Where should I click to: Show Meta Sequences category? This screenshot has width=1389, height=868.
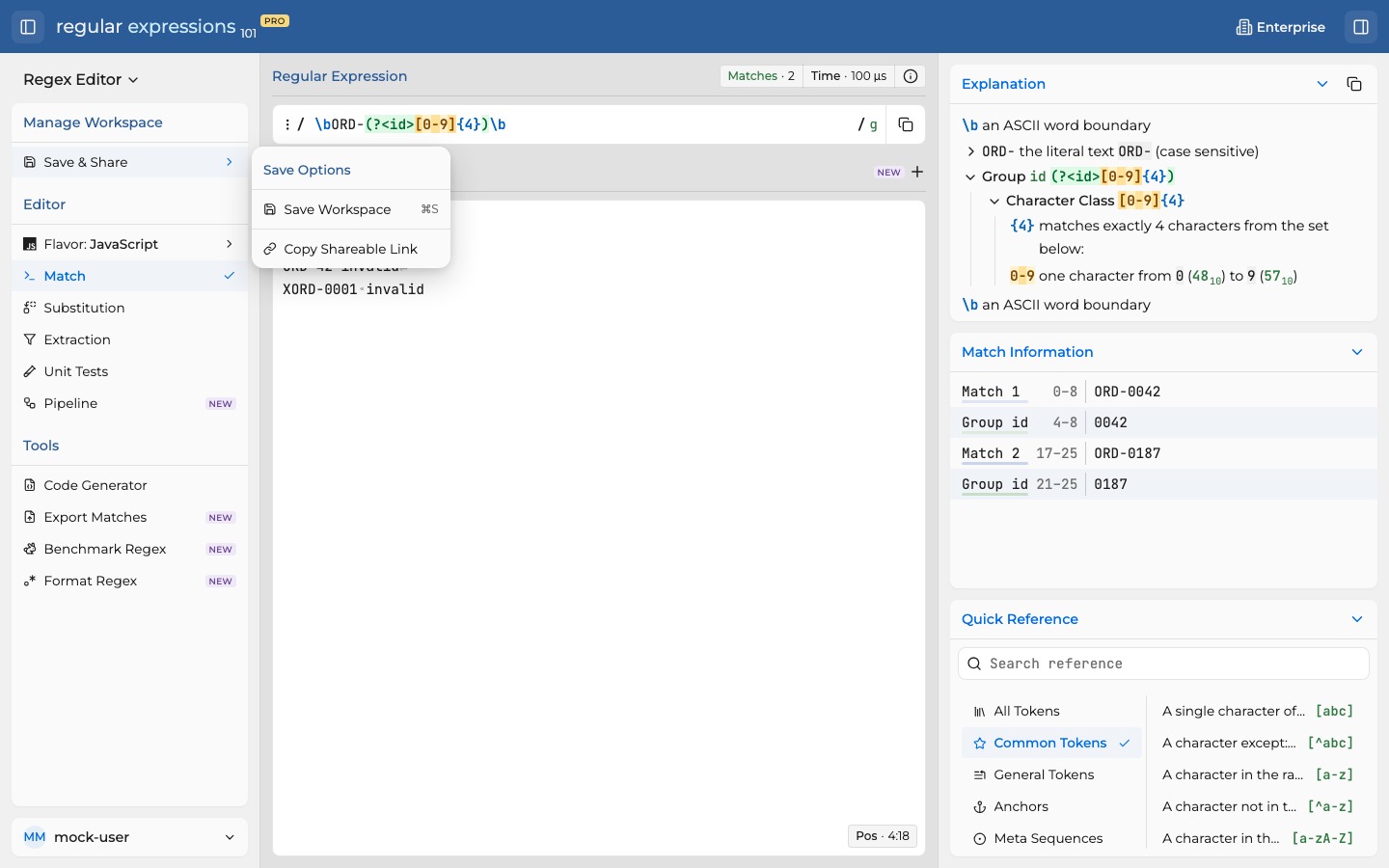[1051, 838]
